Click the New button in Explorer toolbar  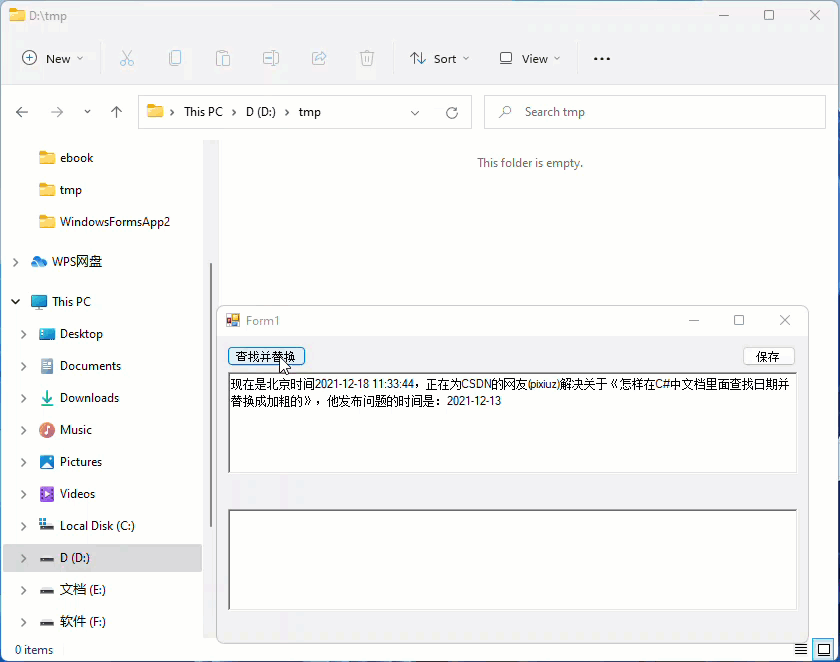(x=52, y=58)
